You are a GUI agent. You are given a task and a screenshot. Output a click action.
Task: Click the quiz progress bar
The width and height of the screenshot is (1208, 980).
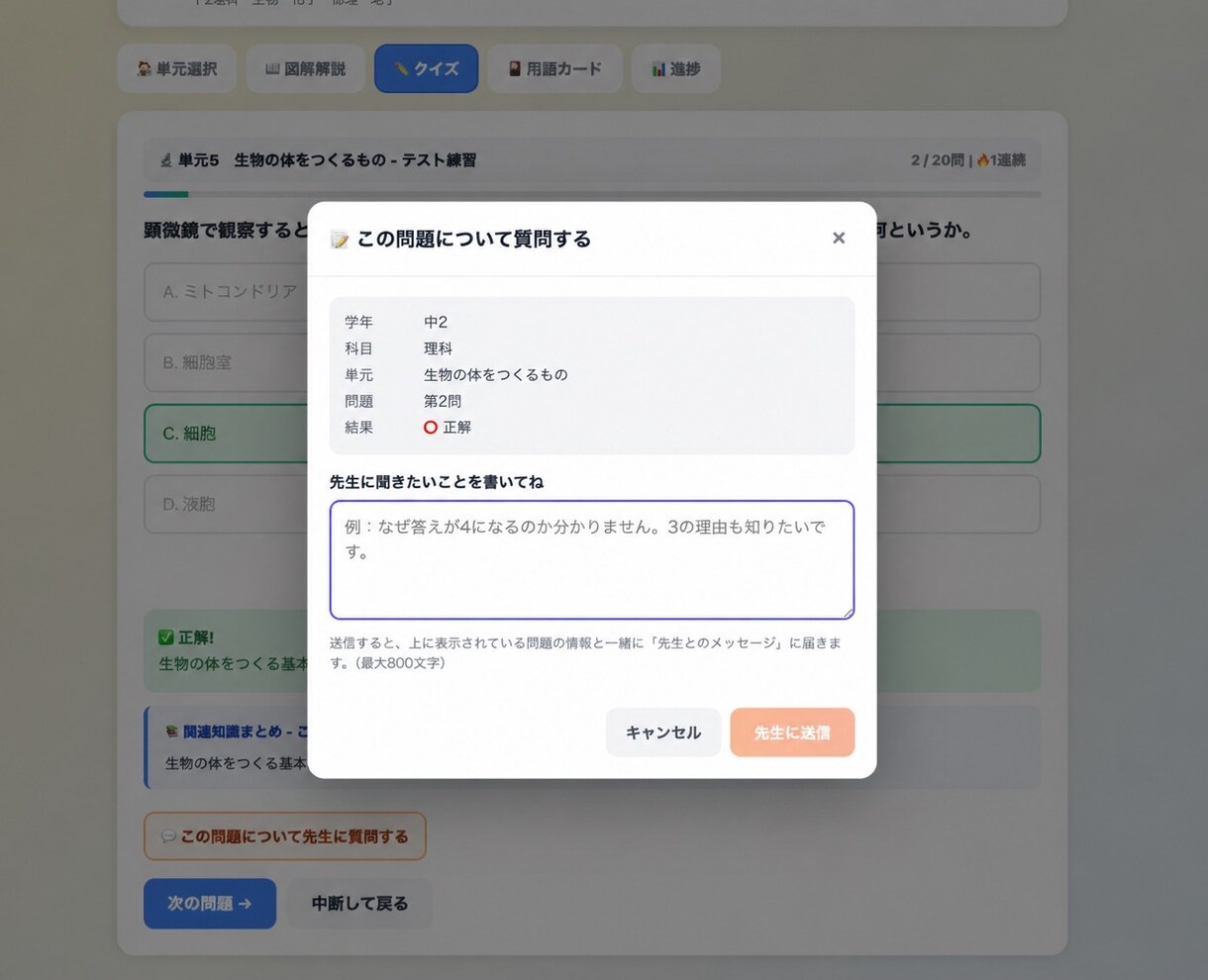pyautogui.click(x=592, y=194)
